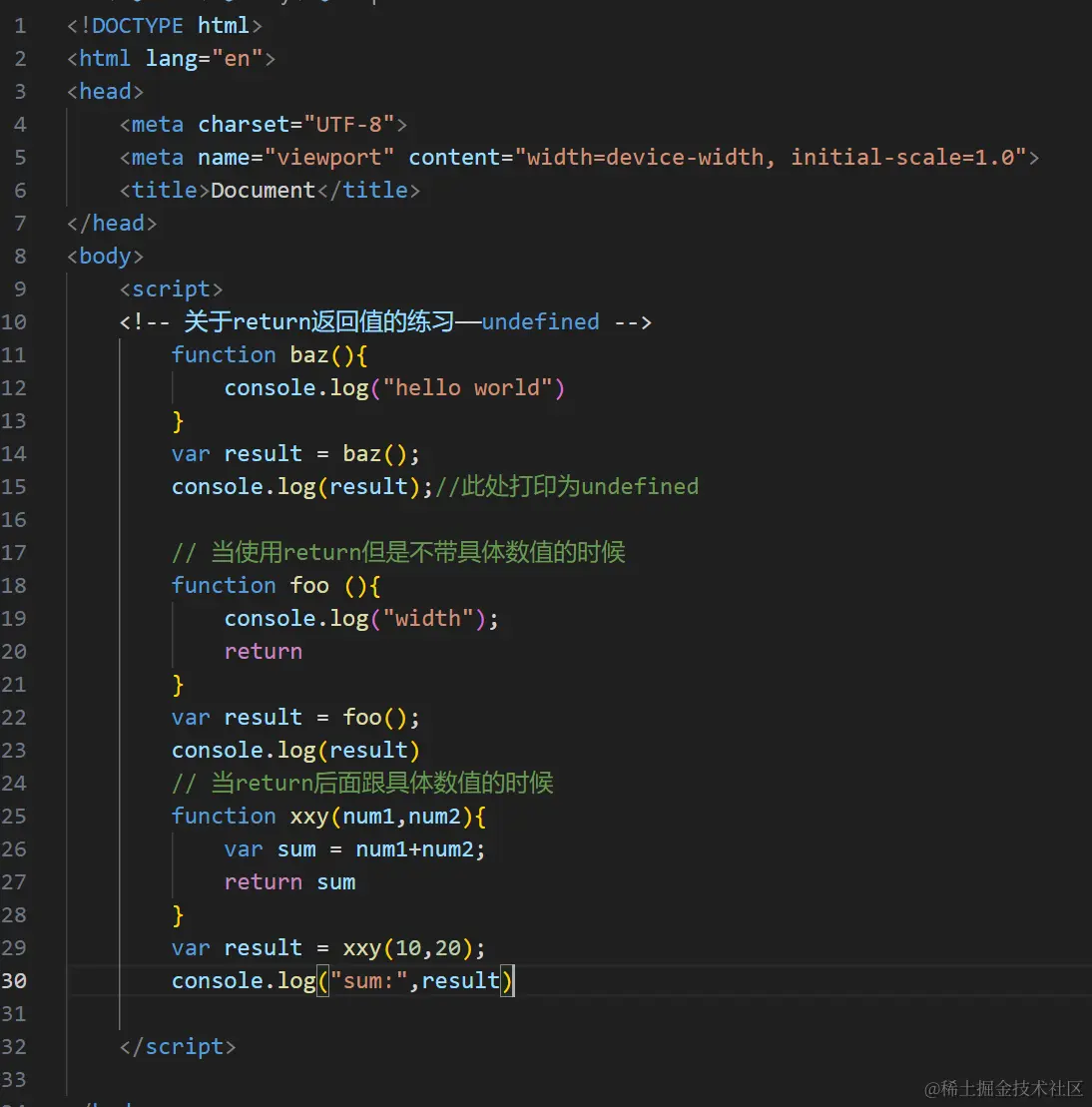The image size is (1092, 1107).
Task: Click line number 33 in the gutter
Action: coord(13,1080)
